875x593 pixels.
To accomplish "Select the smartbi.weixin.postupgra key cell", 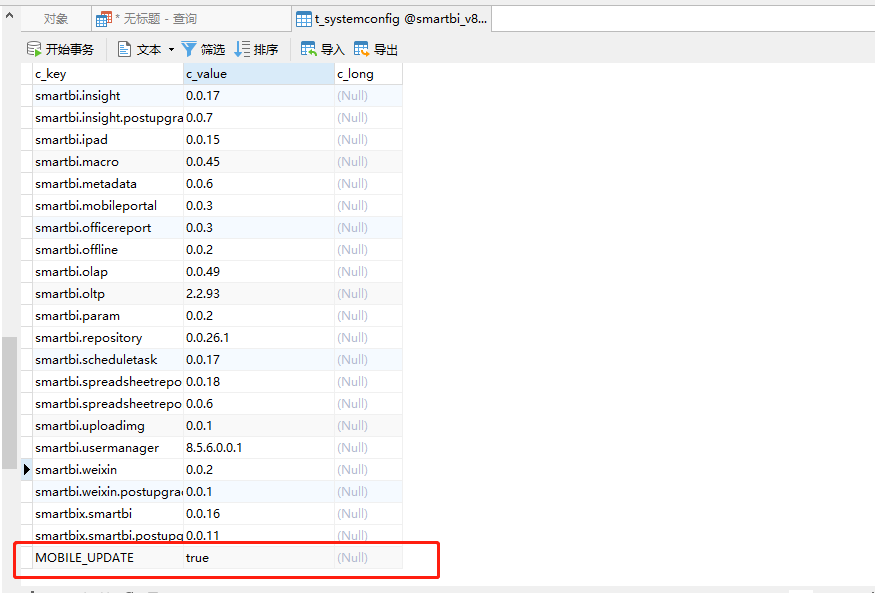I will tap(108, 492).
